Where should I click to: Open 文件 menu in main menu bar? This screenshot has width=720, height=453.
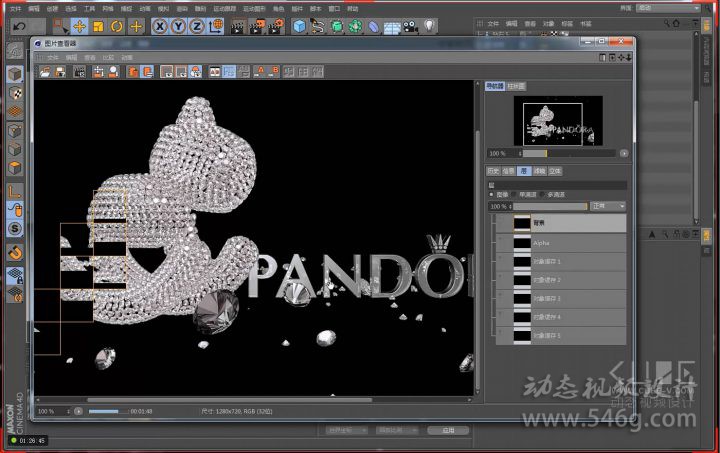tap(15, 9)
